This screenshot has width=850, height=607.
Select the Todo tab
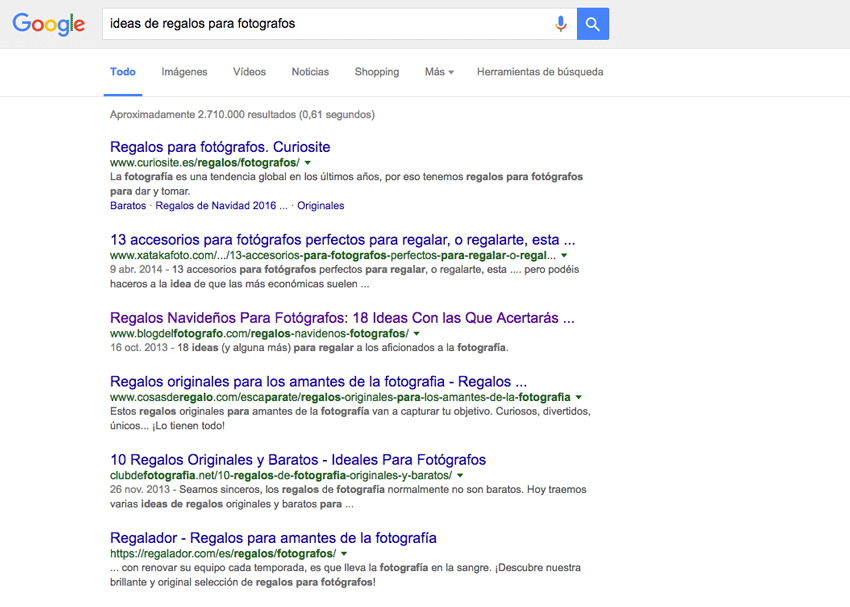pos(123,72)
